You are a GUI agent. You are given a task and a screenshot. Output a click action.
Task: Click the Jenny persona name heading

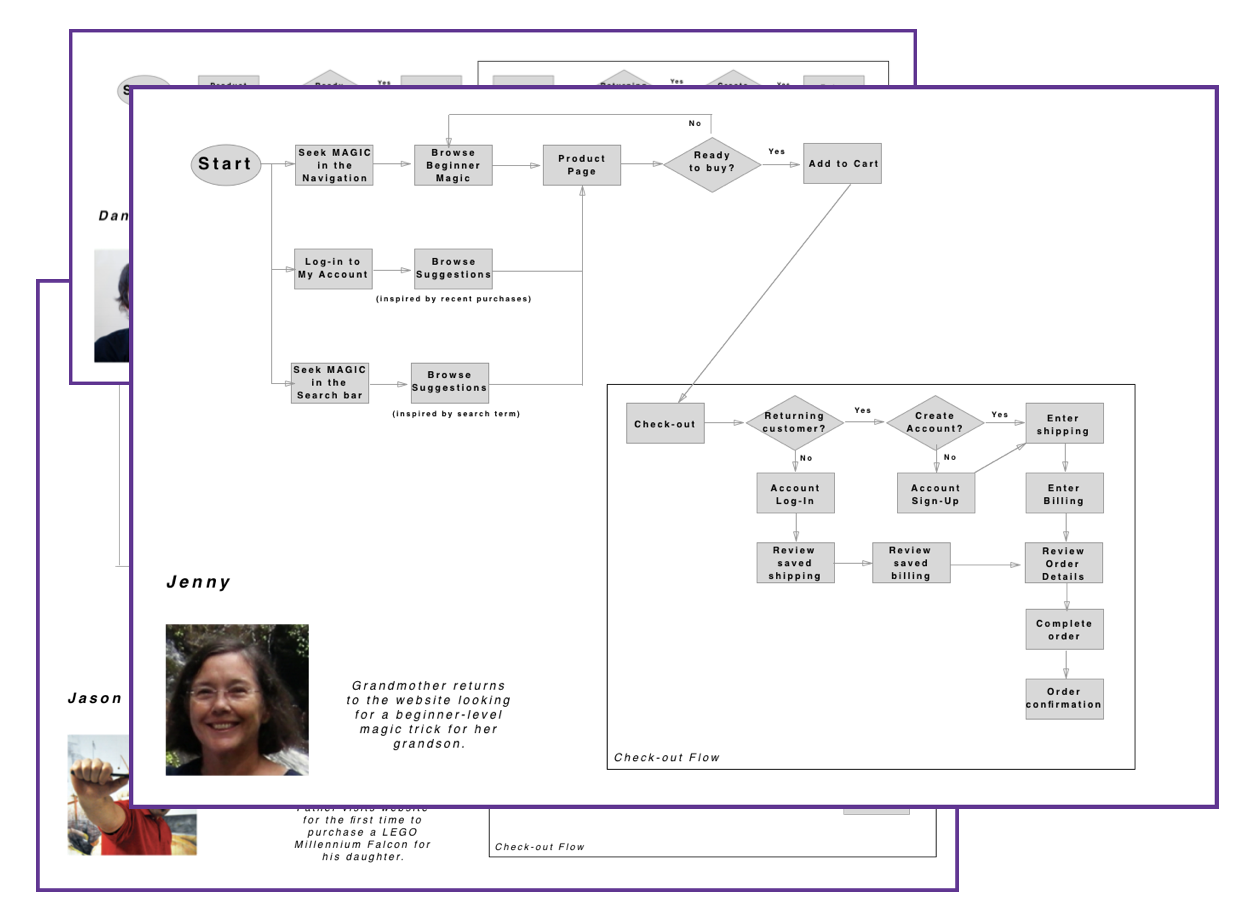(198, 582)
